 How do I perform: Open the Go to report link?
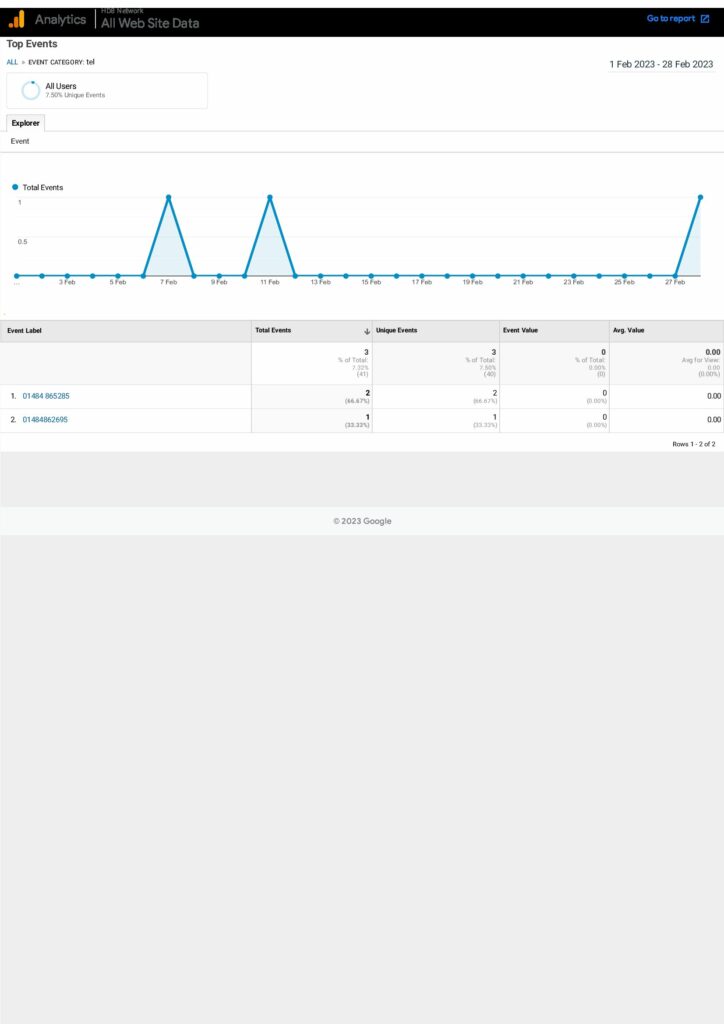point(670,19)
